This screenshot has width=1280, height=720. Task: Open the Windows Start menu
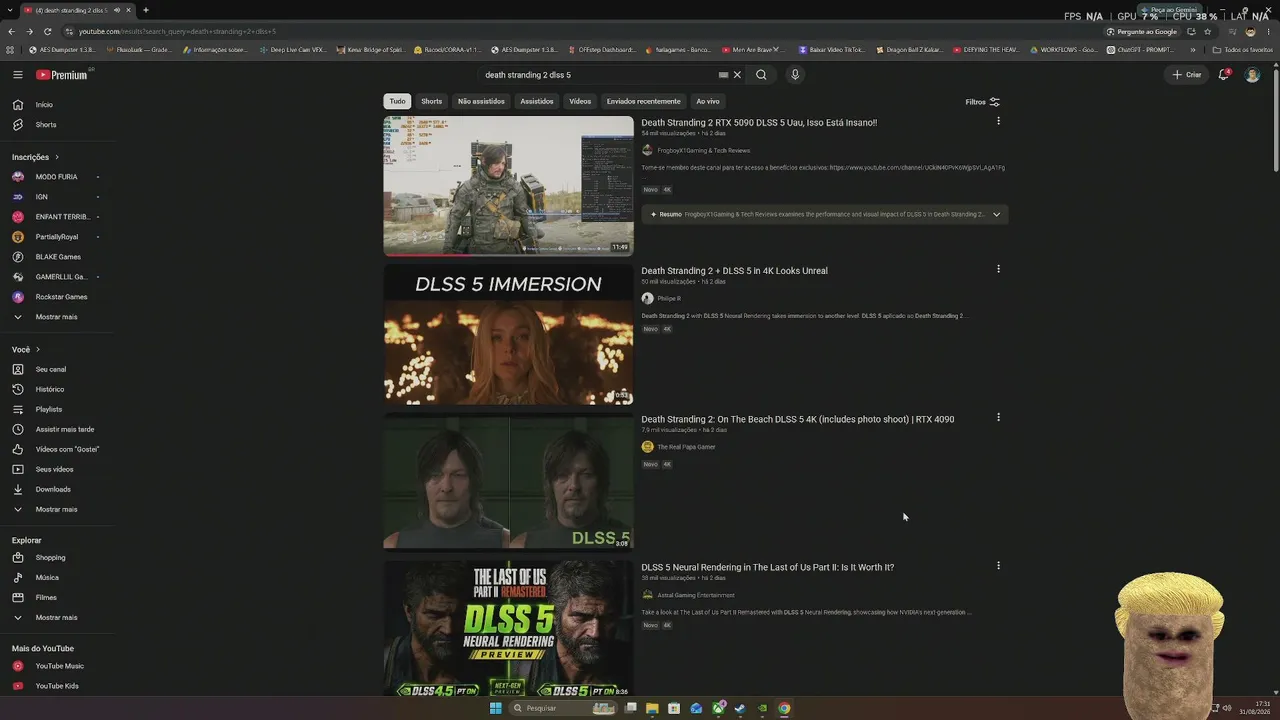click(x=495, y=708)
